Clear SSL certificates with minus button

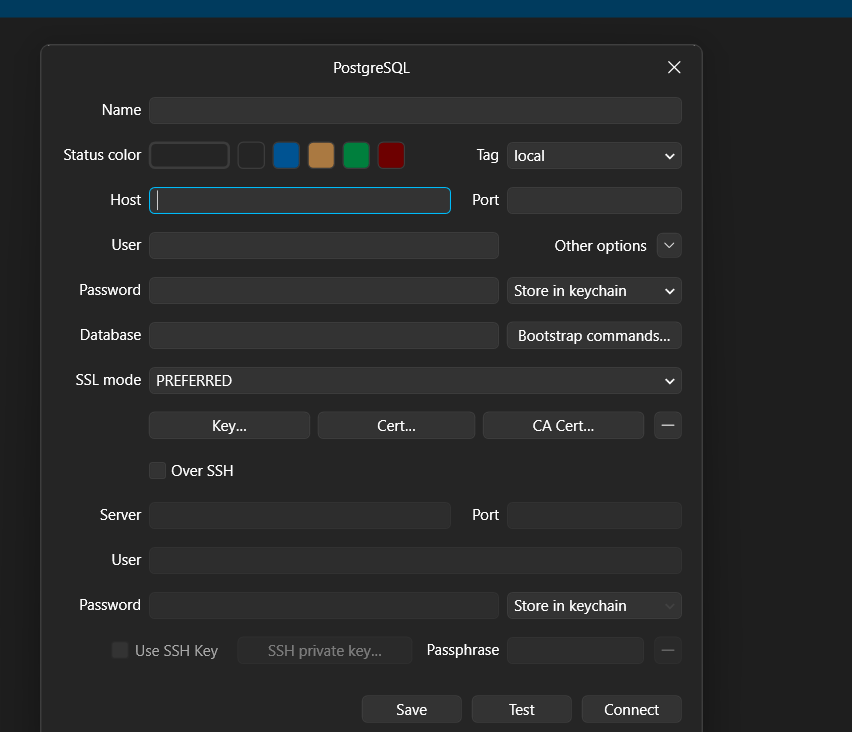(x=668, y=426)
